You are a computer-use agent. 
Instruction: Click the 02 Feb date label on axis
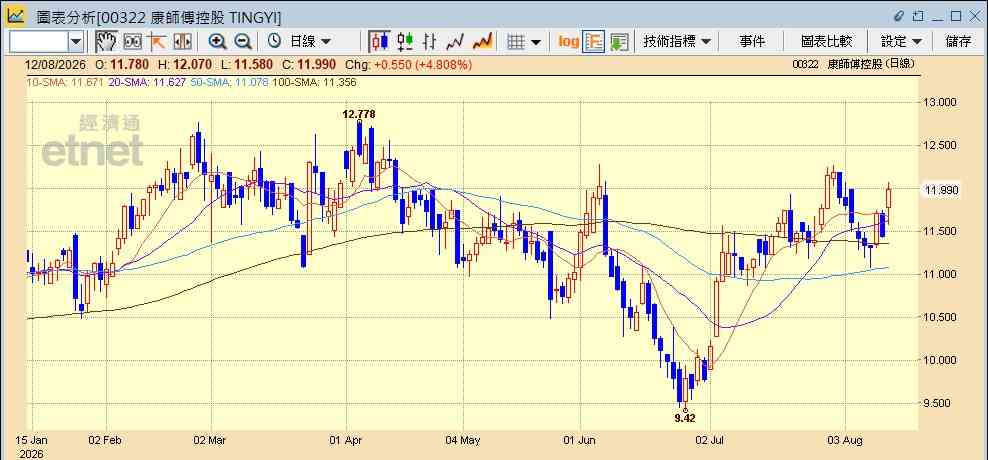(106, 440)
